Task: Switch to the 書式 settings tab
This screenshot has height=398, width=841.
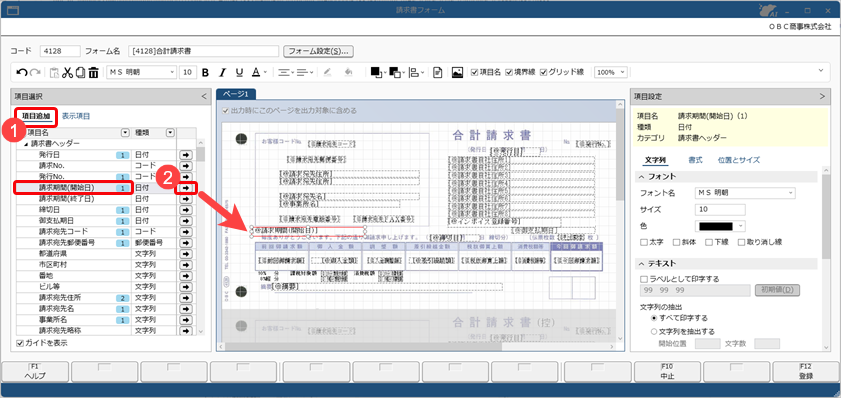Action: tap(695, 160)
